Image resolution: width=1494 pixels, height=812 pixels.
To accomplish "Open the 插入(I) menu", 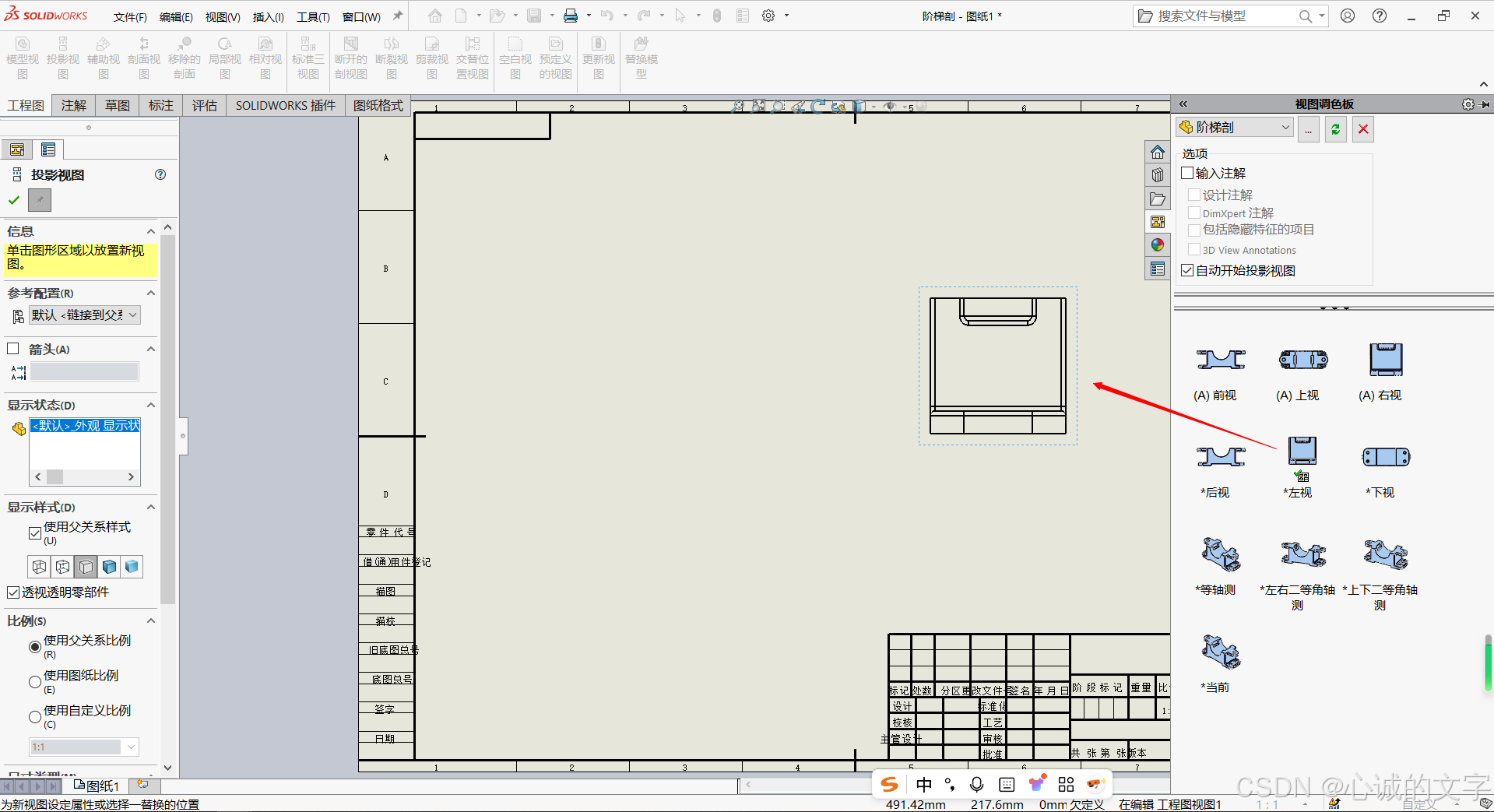I will pos(269,16).
